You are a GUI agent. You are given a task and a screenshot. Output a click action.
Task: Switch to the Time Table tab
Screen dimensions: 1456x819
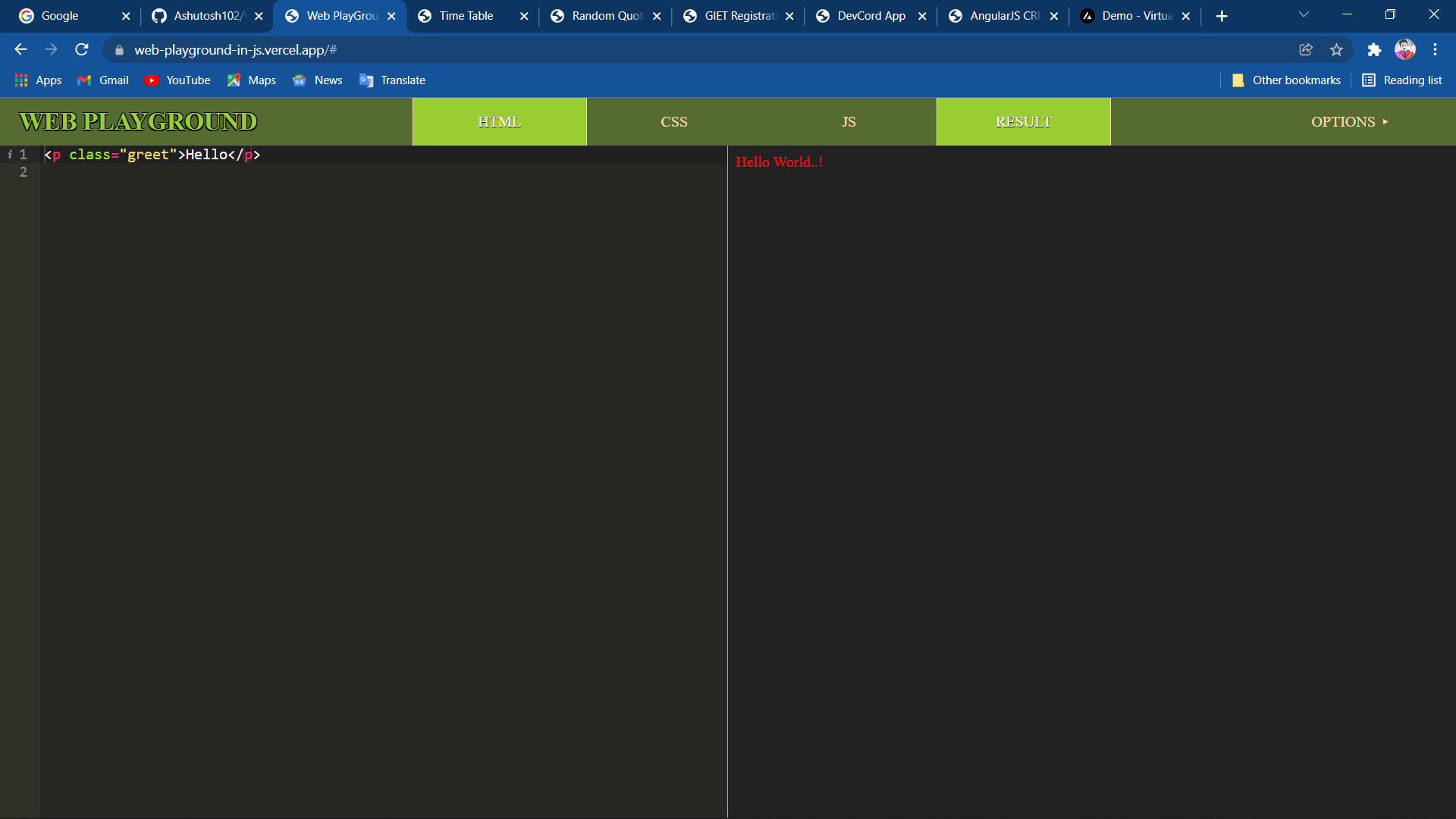click(466, 16)
